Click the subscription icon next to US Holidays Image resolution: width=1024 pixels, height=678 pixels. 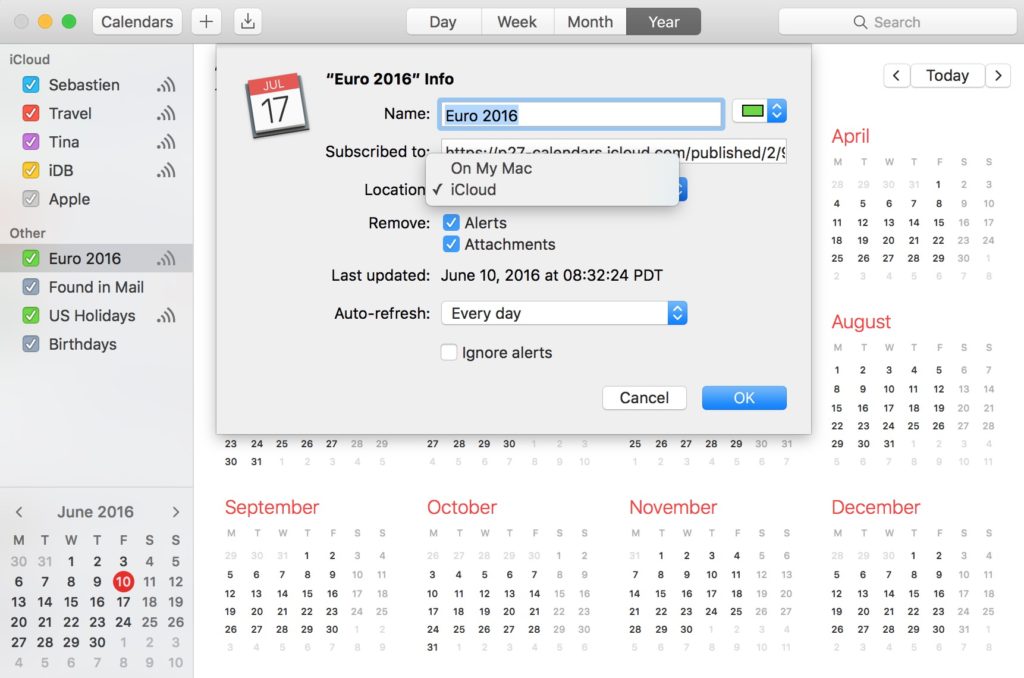[166, 316]
